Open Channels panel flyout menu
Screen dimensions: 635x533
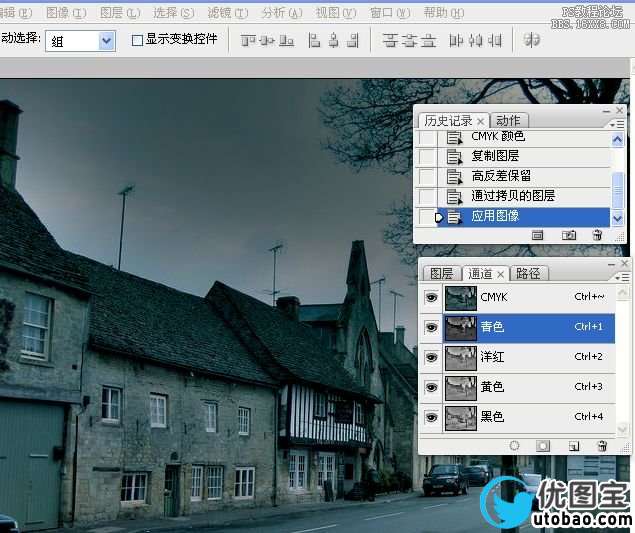(x=621, y=274)
